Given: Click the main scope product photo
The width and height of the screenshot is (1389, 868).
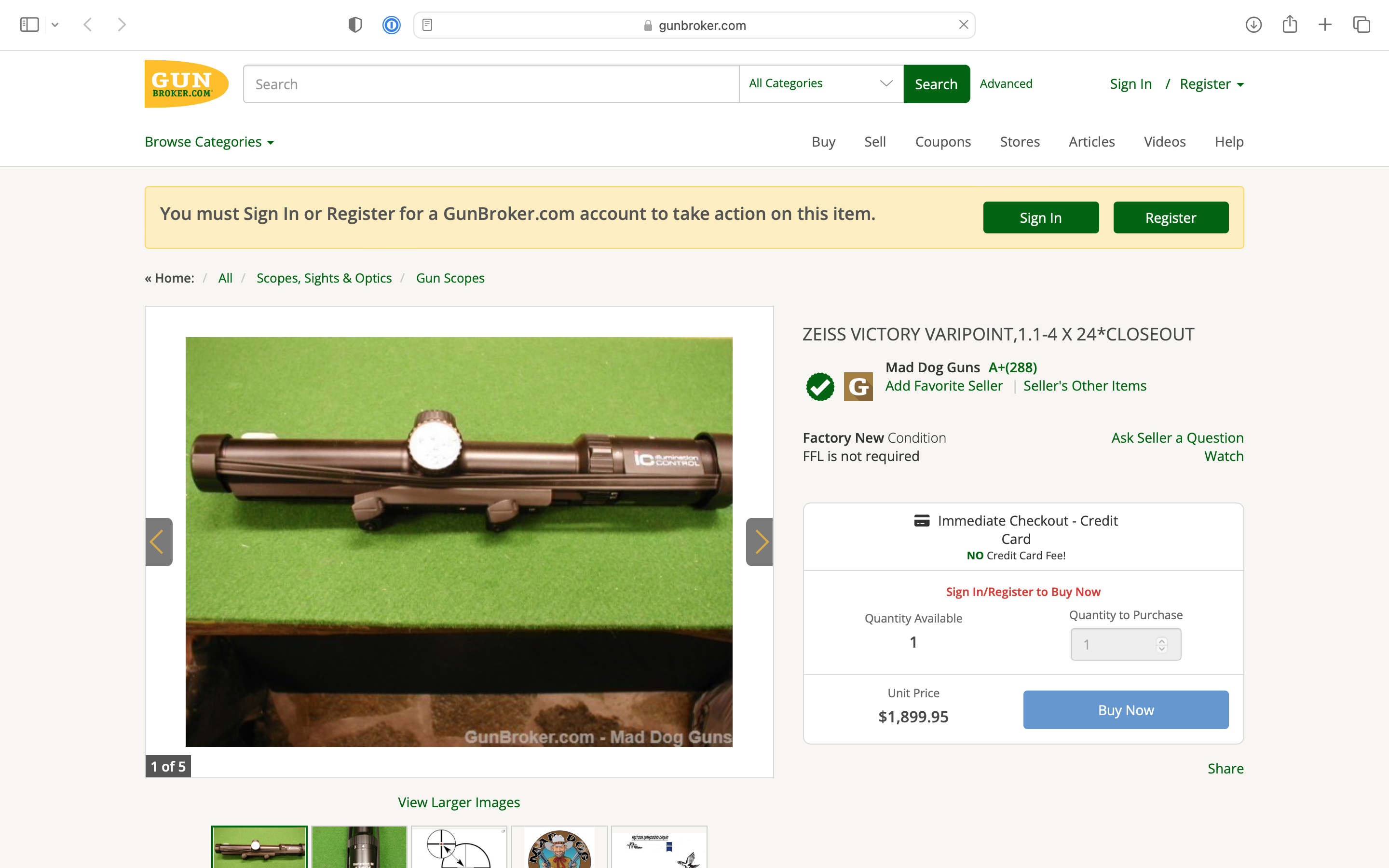Looking at the screenshot, I should (x=459, y=542).
